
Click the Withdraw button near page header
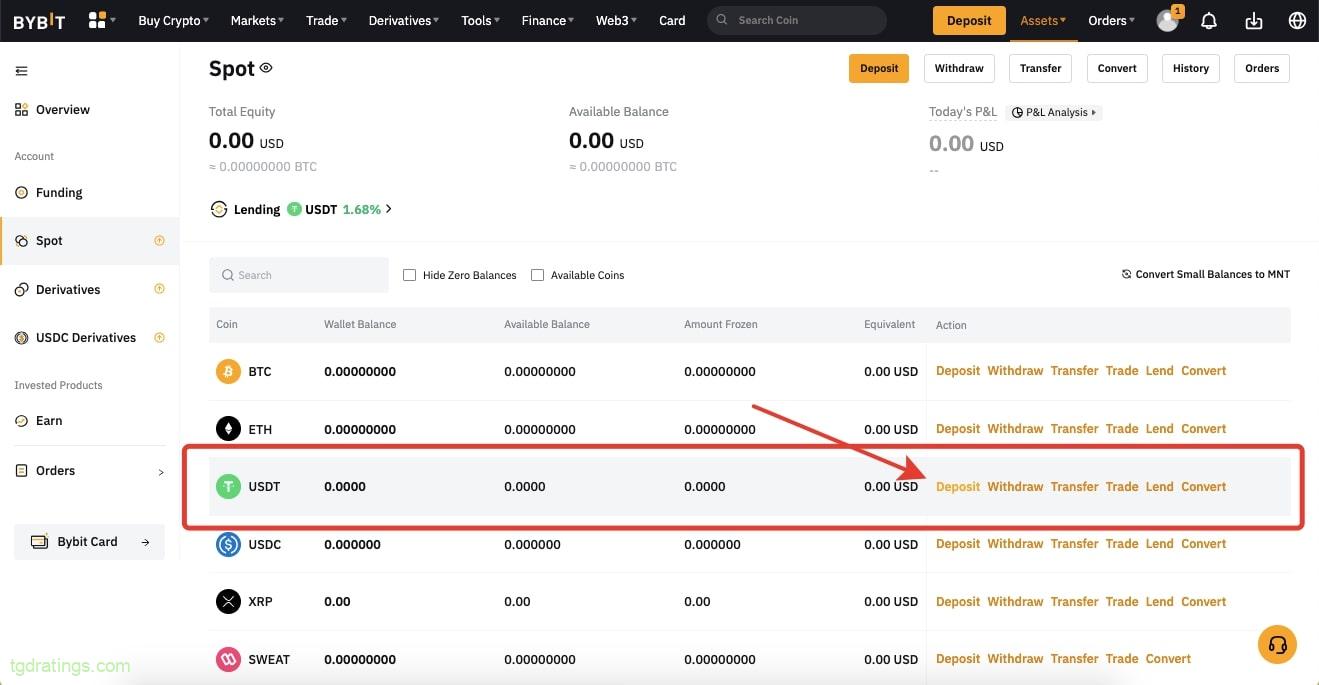(x=959, y=68)
